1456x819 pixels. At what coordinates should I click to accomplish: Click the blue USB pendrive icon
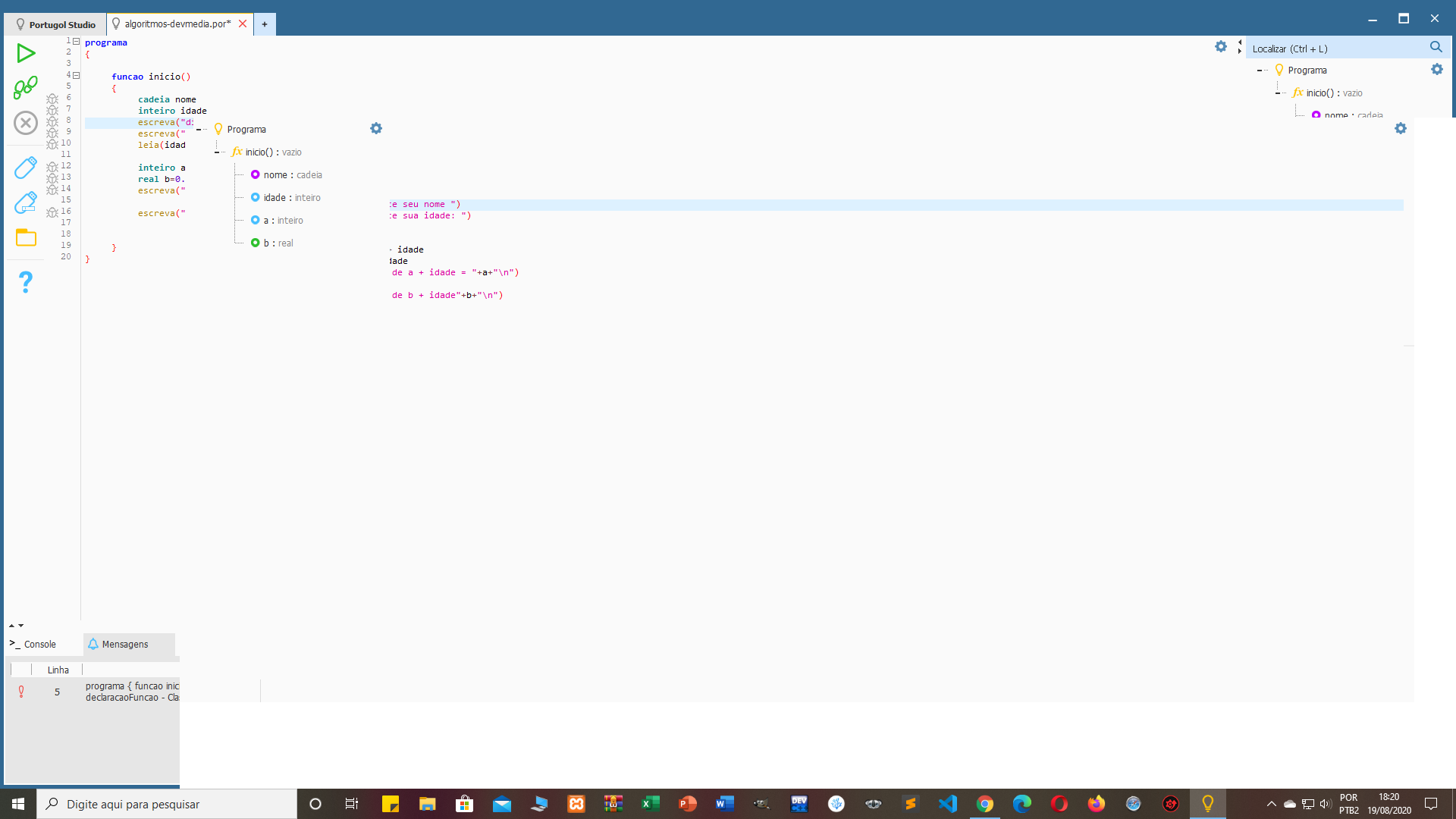pyautogui.click(x=26, y=167)
